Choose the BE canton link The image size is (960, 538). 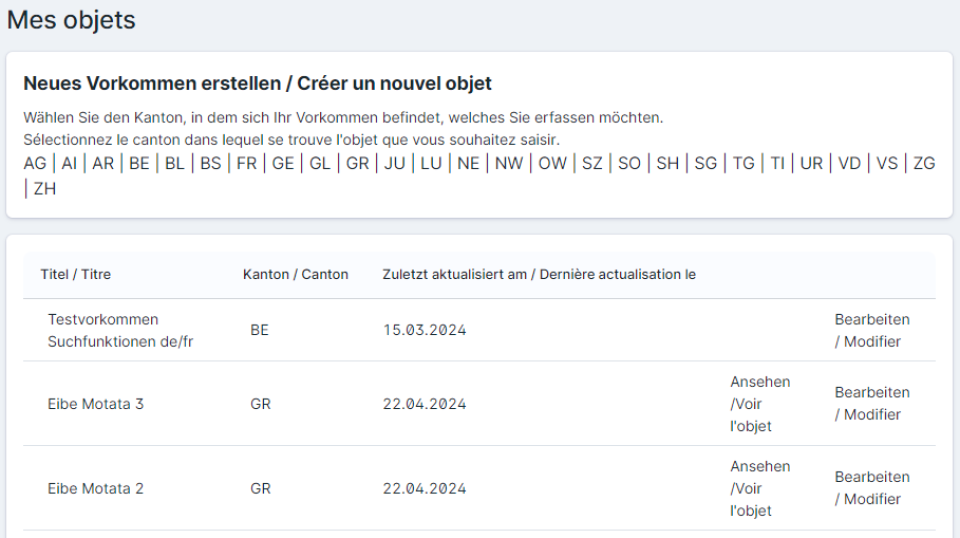tap(139, 163)
